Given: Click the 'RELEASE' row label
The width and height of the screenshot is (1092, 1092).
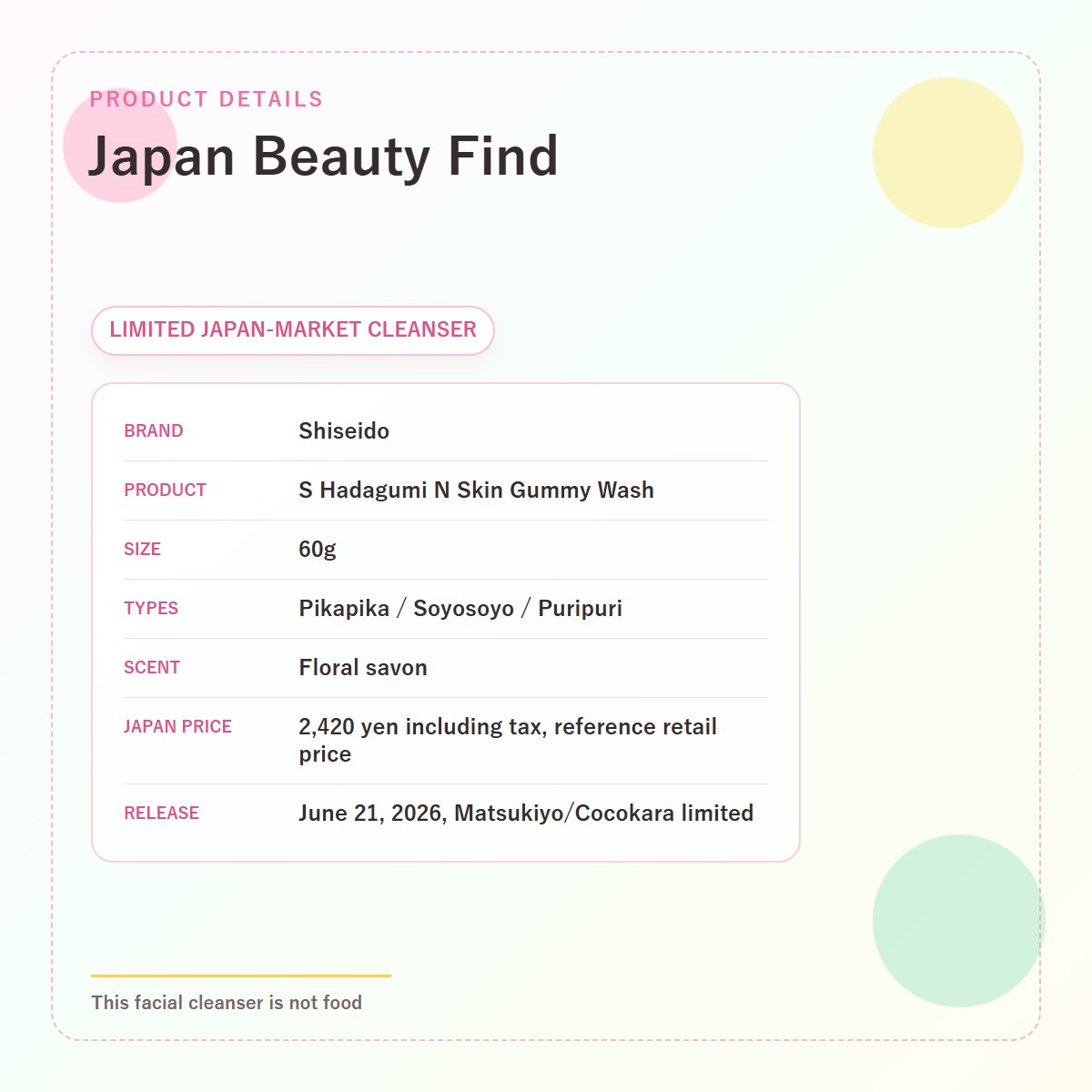Looking at the screenshot, I should 161,814.
